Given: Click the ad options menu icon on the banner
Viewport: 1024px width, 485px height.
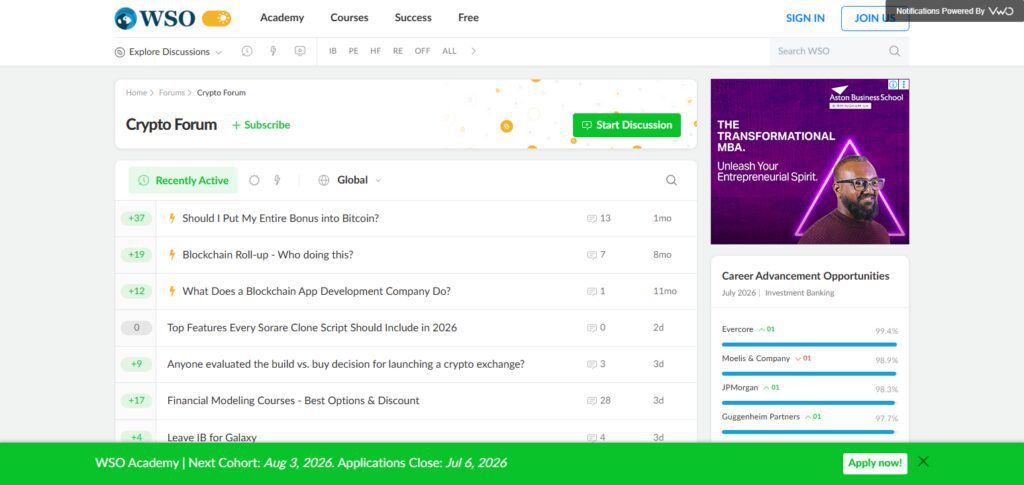Looking at the screenshot, I should pos(904,84).
